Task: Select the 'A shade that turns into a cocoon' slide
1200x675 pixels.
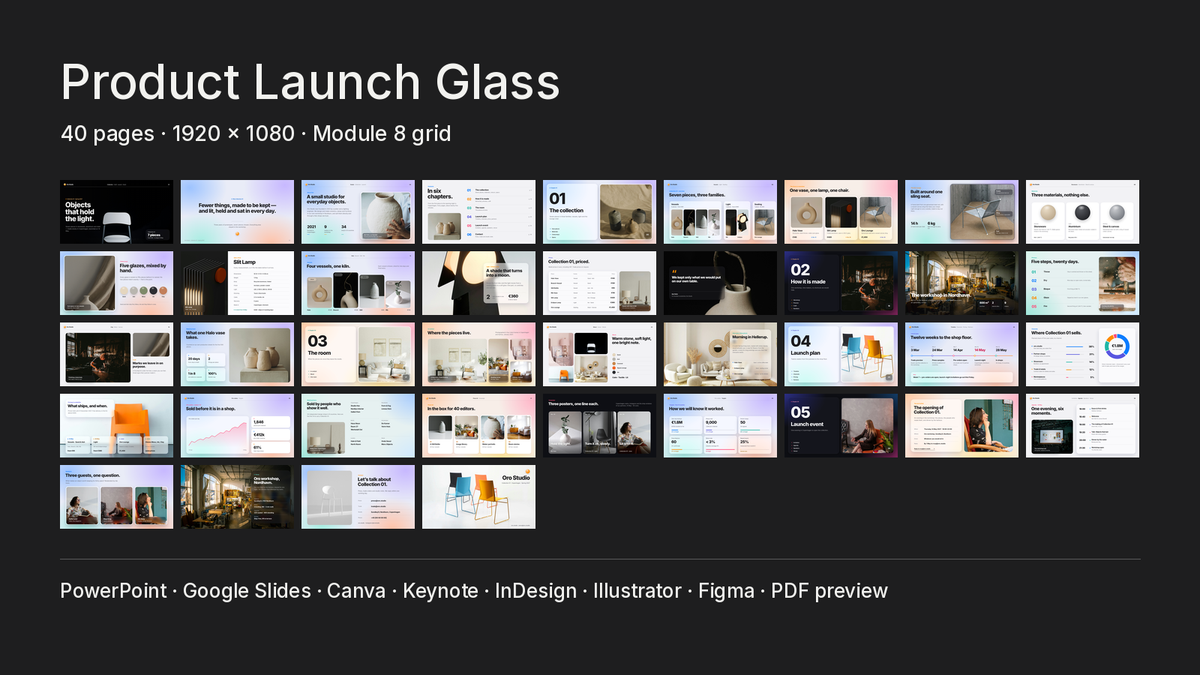Action: pos(478,283)
